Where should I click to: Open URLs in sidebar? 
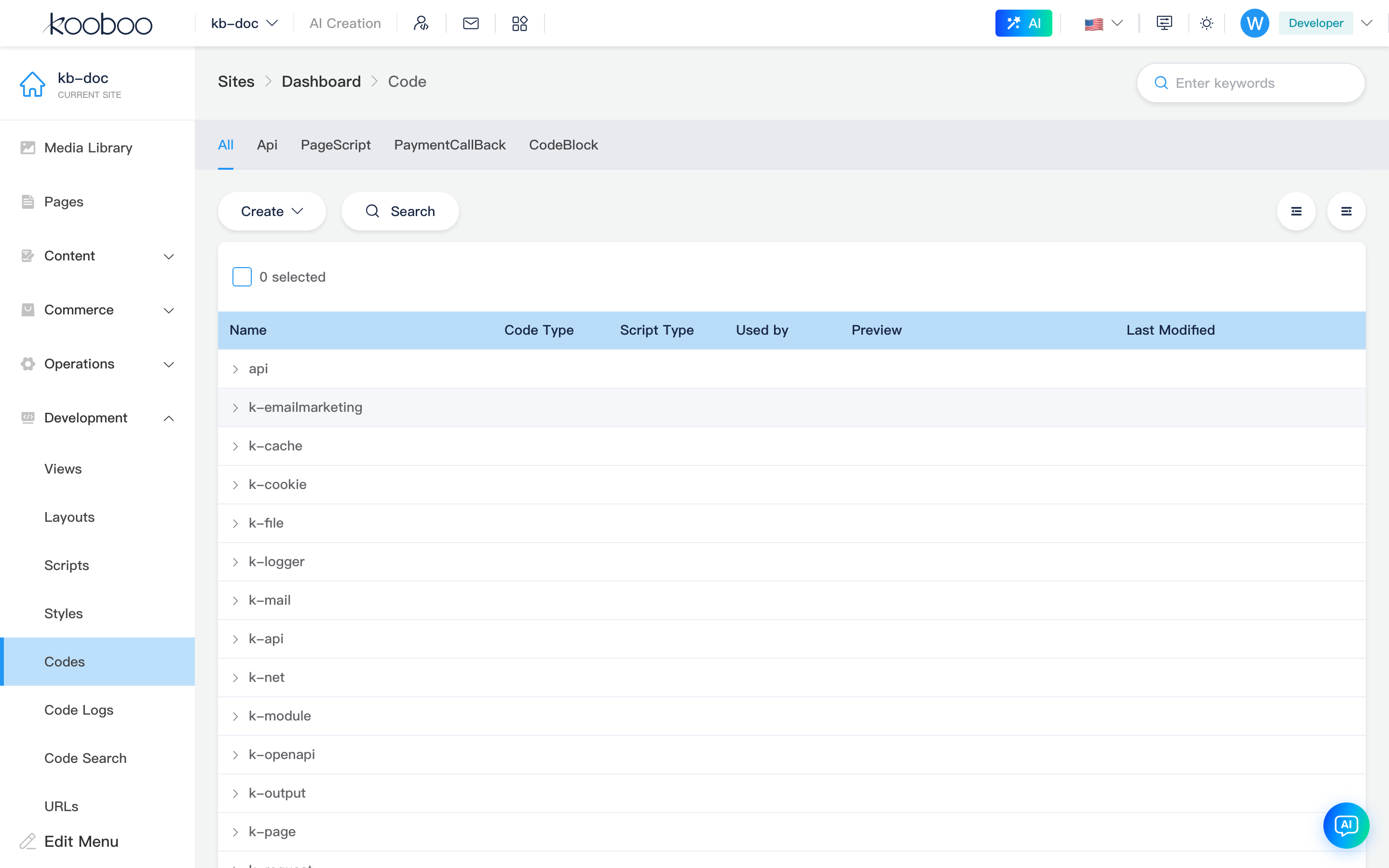[x=61, y=807]
